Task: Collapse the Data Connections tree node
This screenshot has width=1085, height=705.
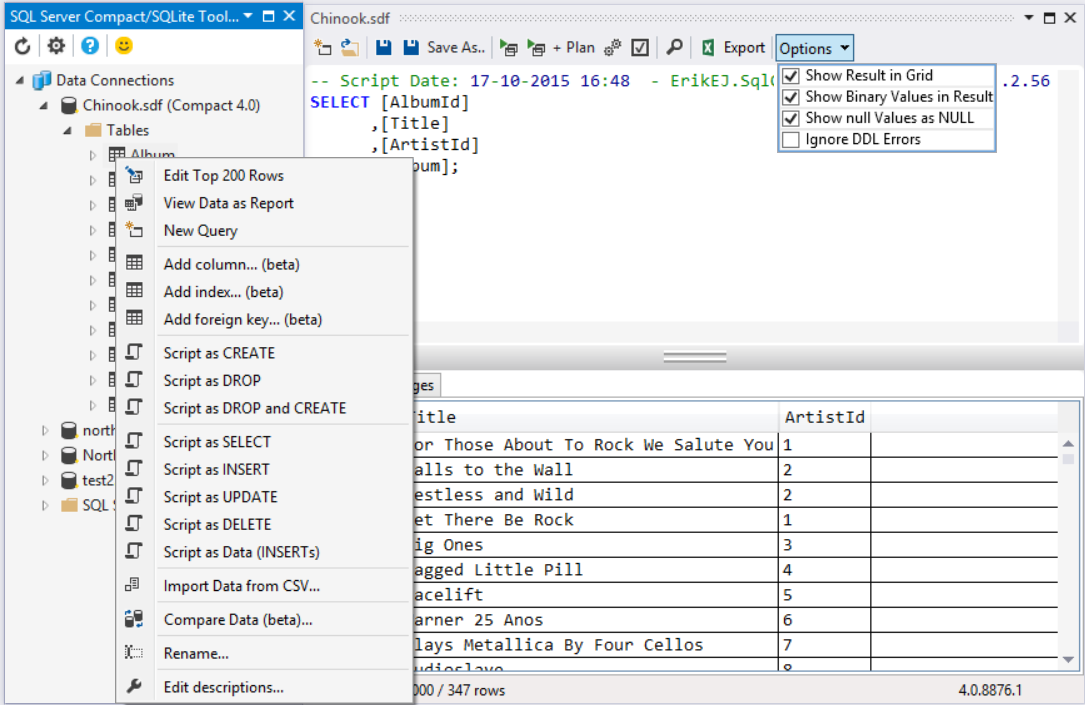Action: tap(21, 80)
